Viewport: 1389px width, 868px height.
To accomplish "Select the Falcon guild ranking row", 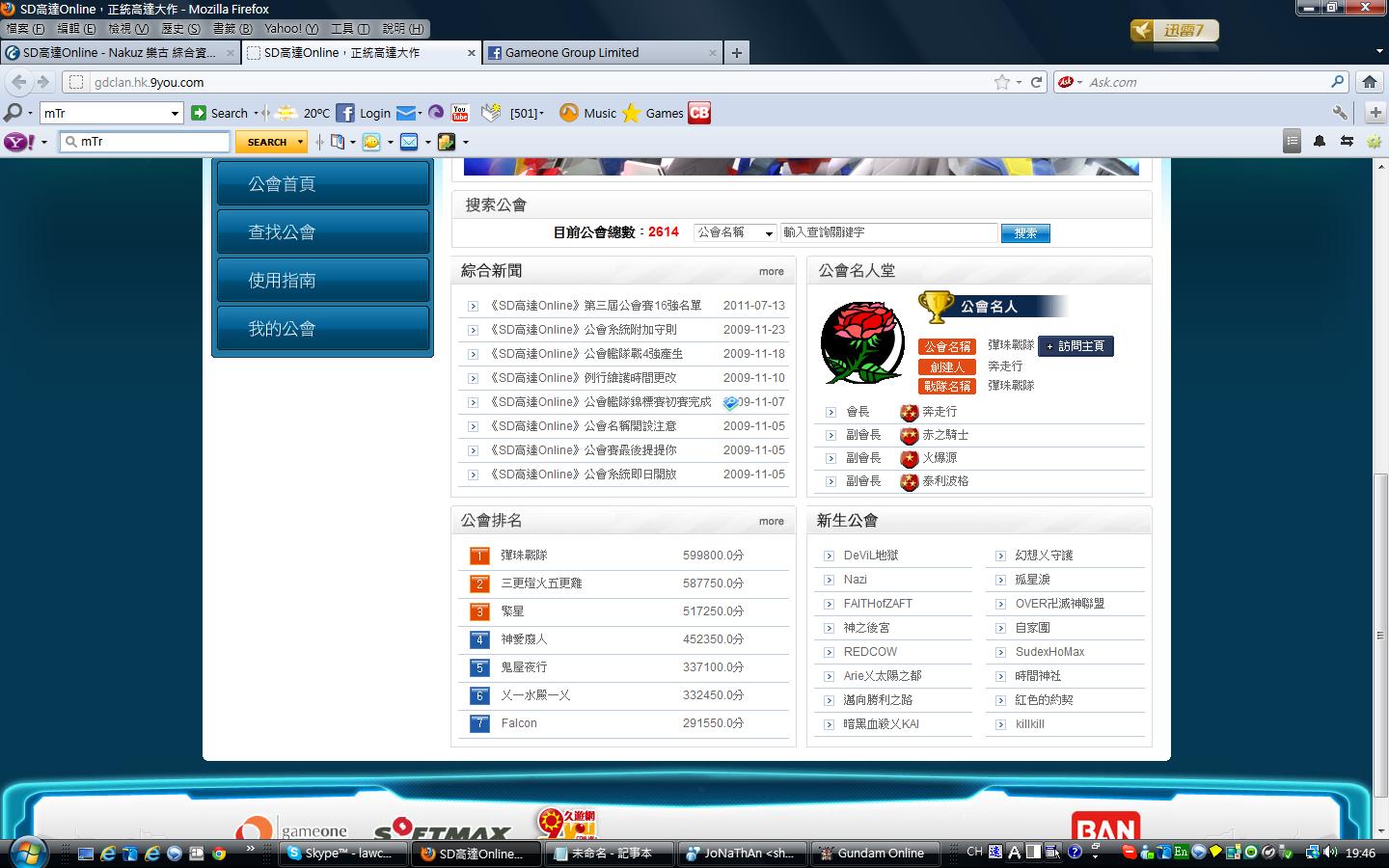I will pyautogui.click(x=623, y=723).
